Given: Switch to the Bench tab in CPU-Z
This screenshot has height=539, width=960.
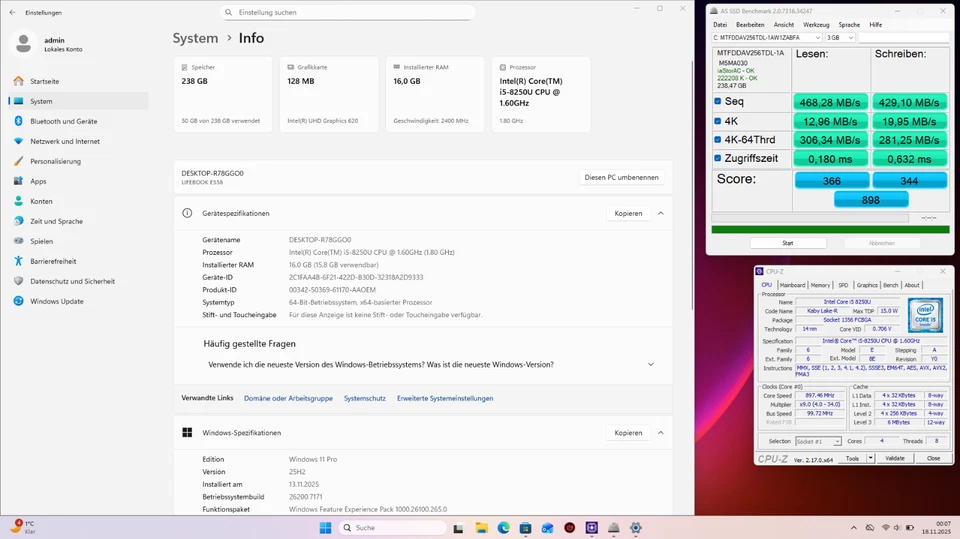Looking at the screenshot, I should [x=891, y=285].
